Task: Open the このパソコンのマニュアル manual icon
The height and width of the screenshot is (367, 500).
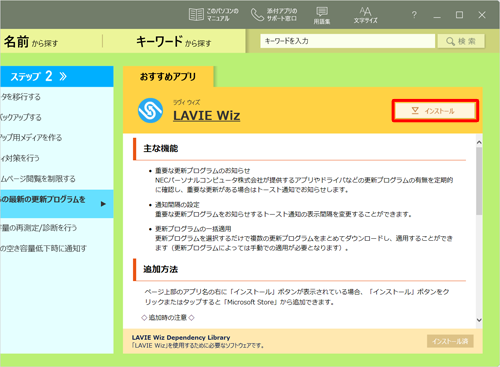Action: pyautogui.click(x=214, y=15)
